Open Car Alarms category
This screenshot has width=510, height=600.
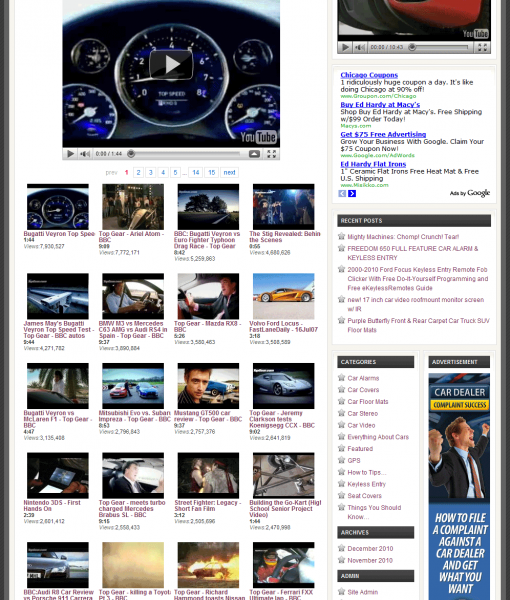point(363,378)
